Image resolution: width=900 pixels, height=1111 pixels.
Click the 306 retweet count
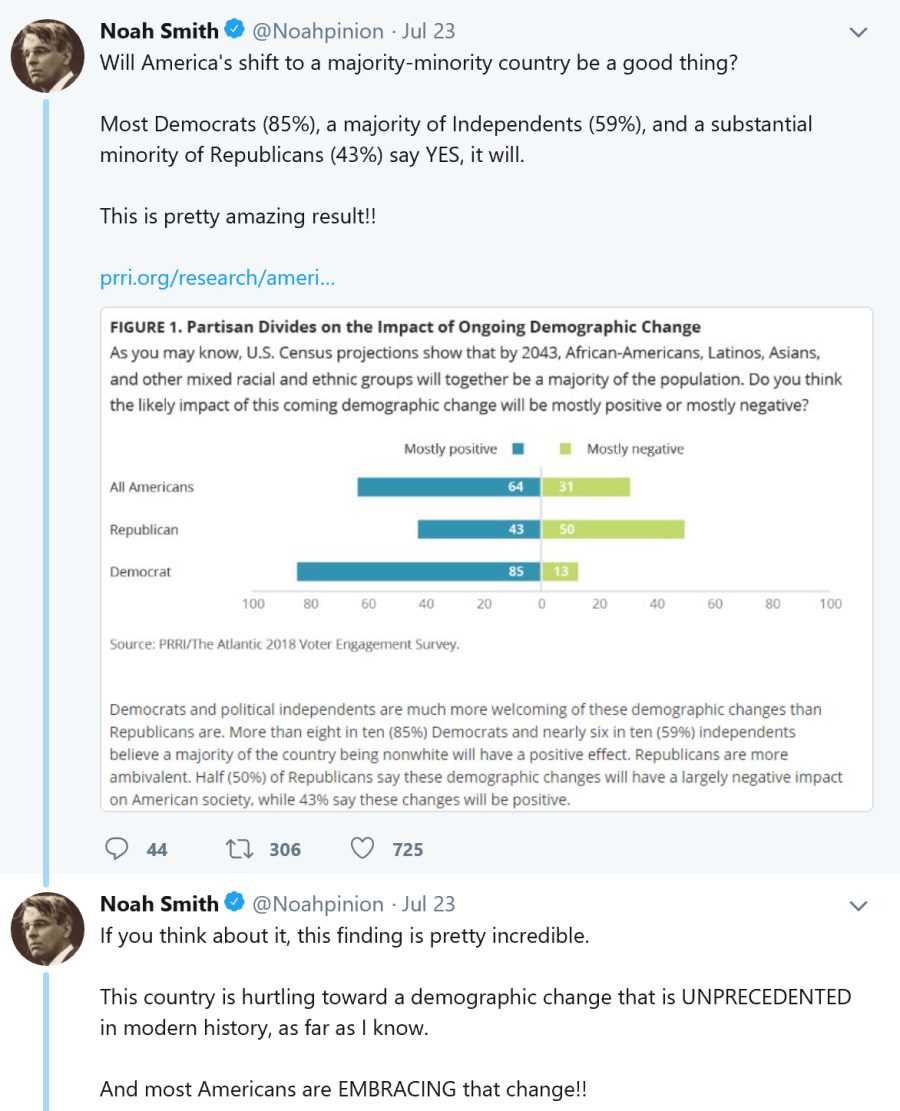[285, 849]
